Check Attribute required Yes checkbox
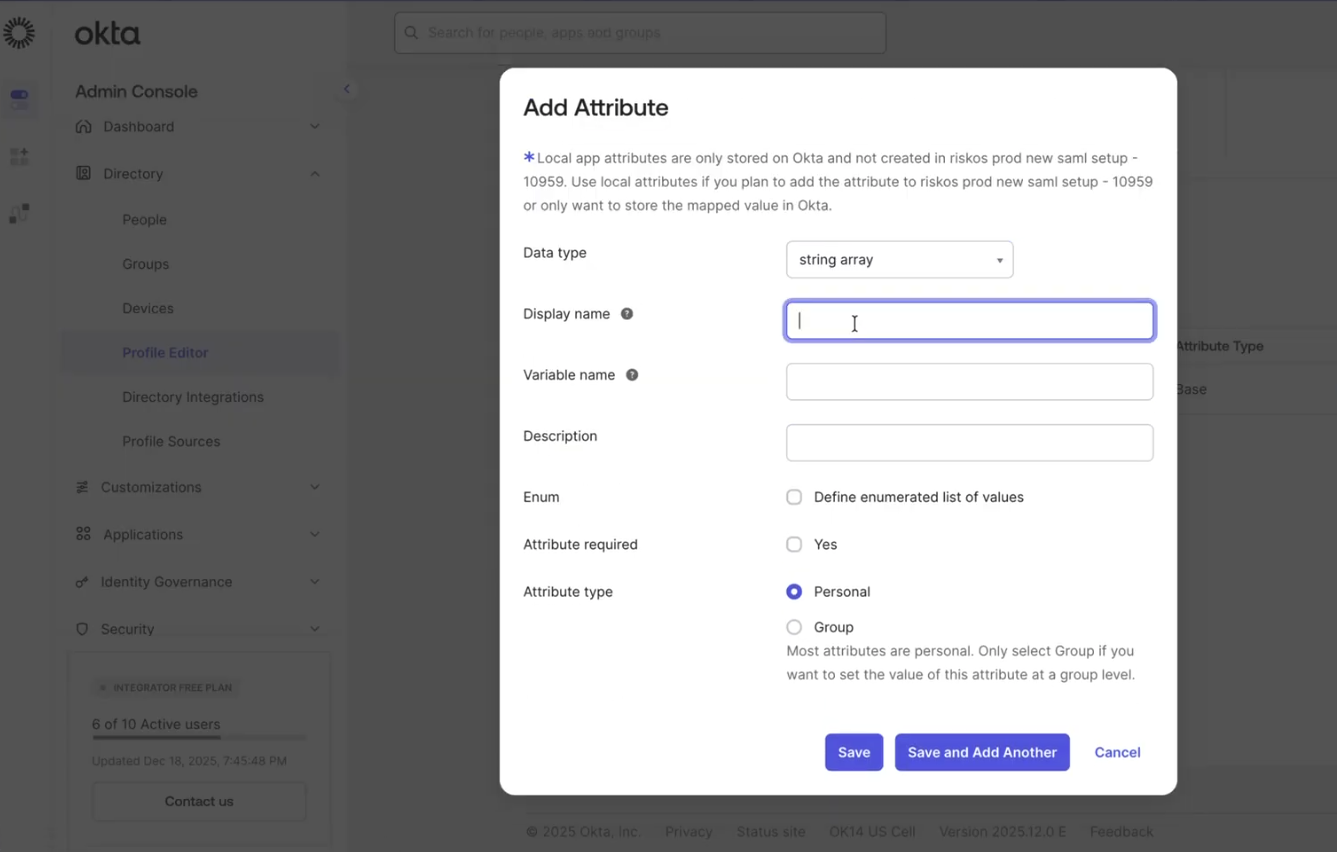 pyautogui.click(x=794, y=544)
